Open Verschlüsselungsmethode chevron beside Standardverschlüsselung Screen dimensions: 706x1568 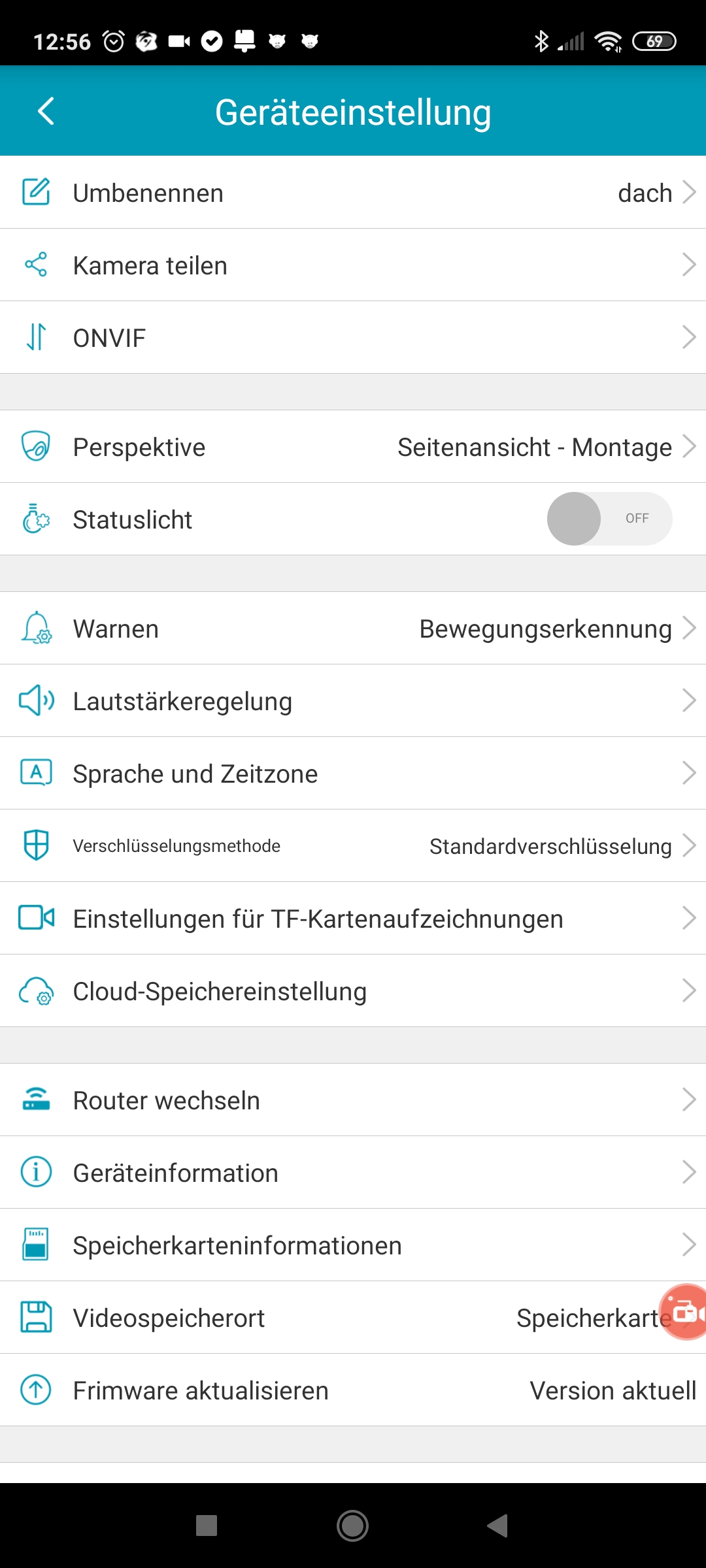[x=688, y=845]
